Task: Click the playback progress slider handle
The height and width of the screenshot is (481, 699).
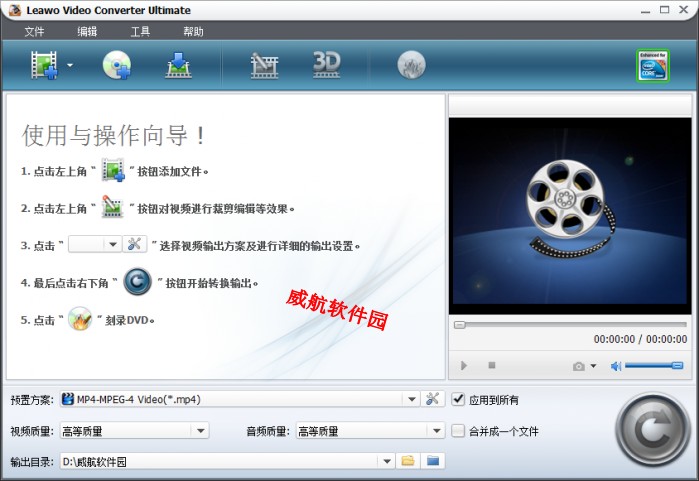Action: 460,325
